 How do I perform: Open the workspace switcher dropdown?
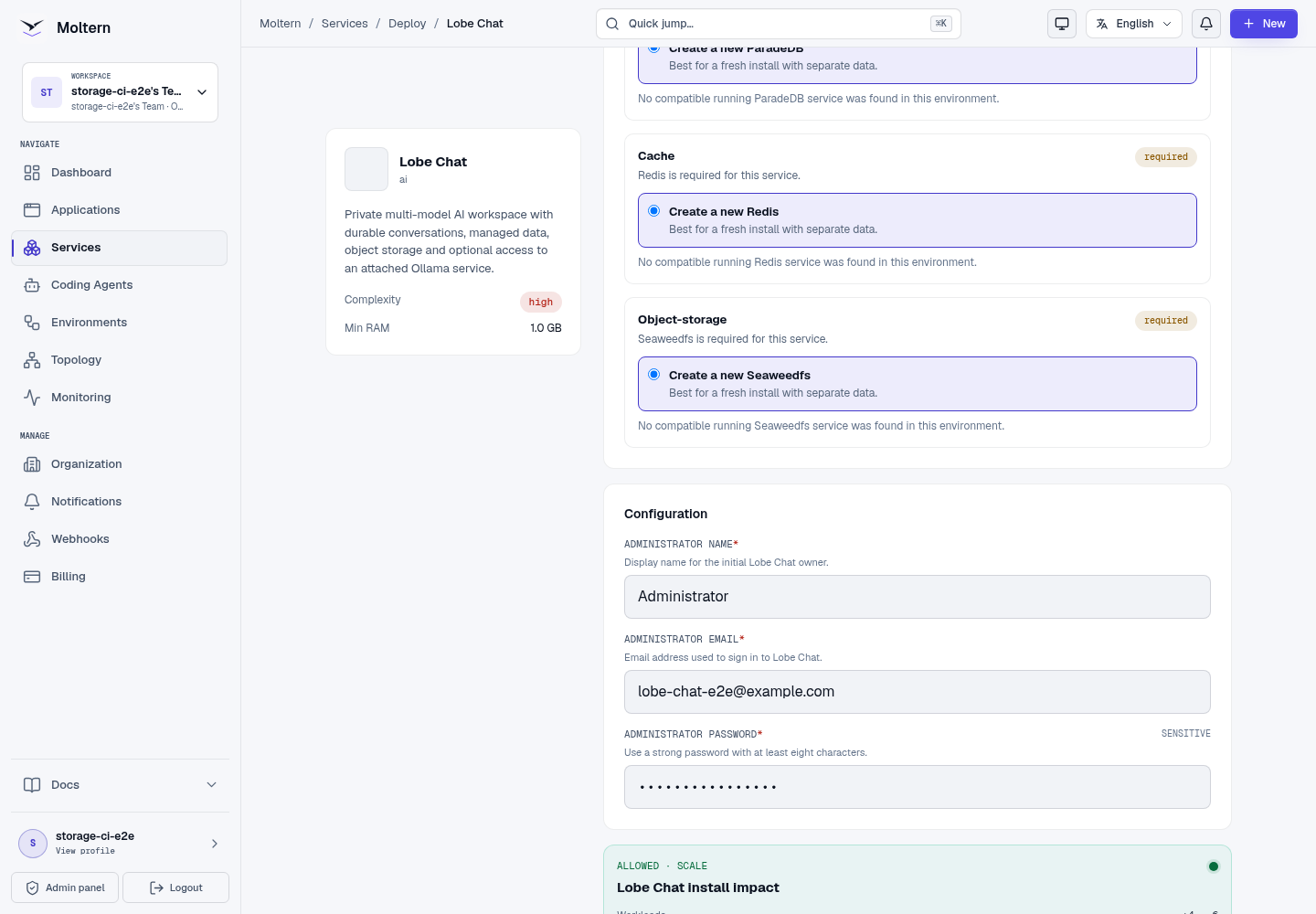120,92
